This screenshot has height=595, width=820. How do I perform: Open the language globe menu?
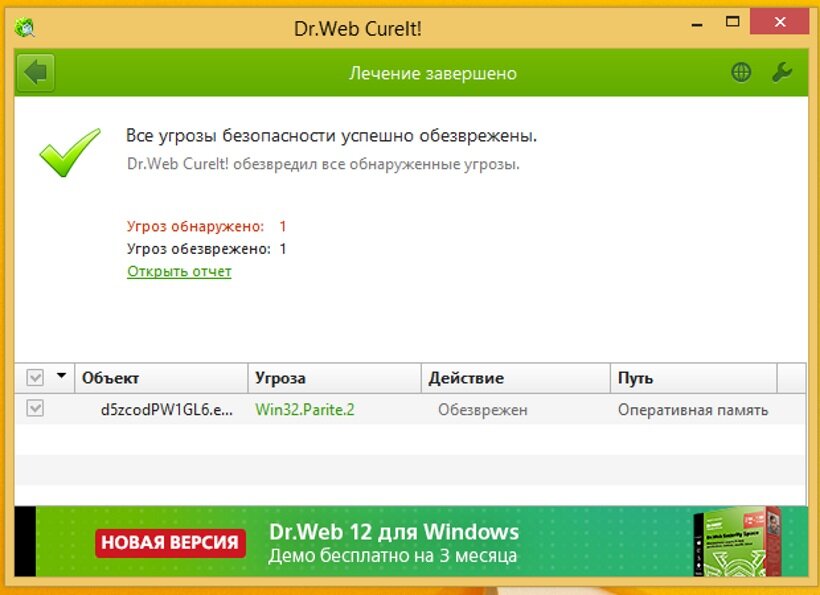click(741, 72)
